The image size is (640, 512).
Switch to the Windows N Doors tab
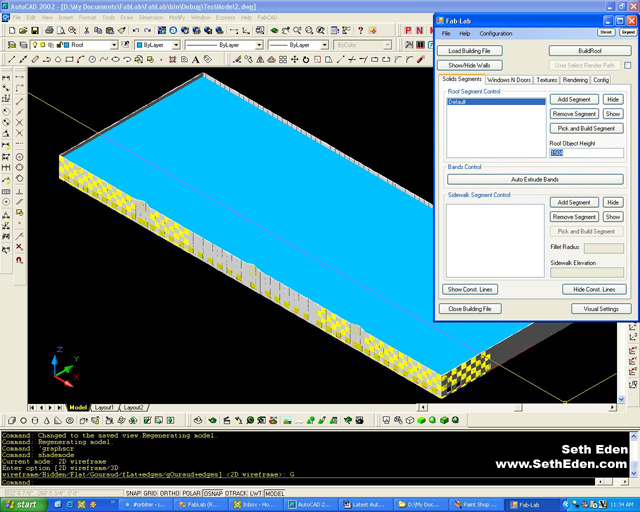509,79
